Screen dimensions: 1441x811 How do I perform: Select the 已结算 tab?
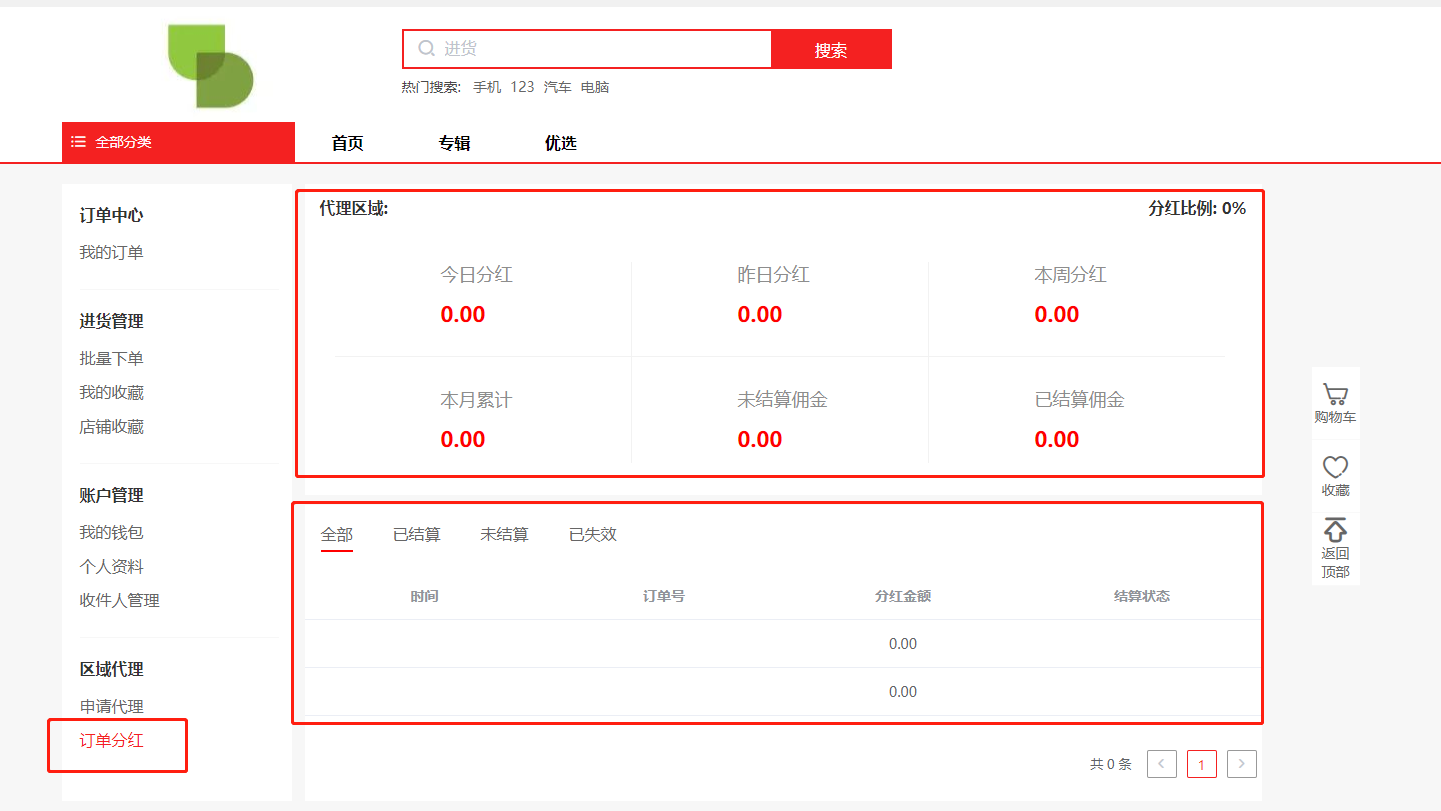point(416,535)
